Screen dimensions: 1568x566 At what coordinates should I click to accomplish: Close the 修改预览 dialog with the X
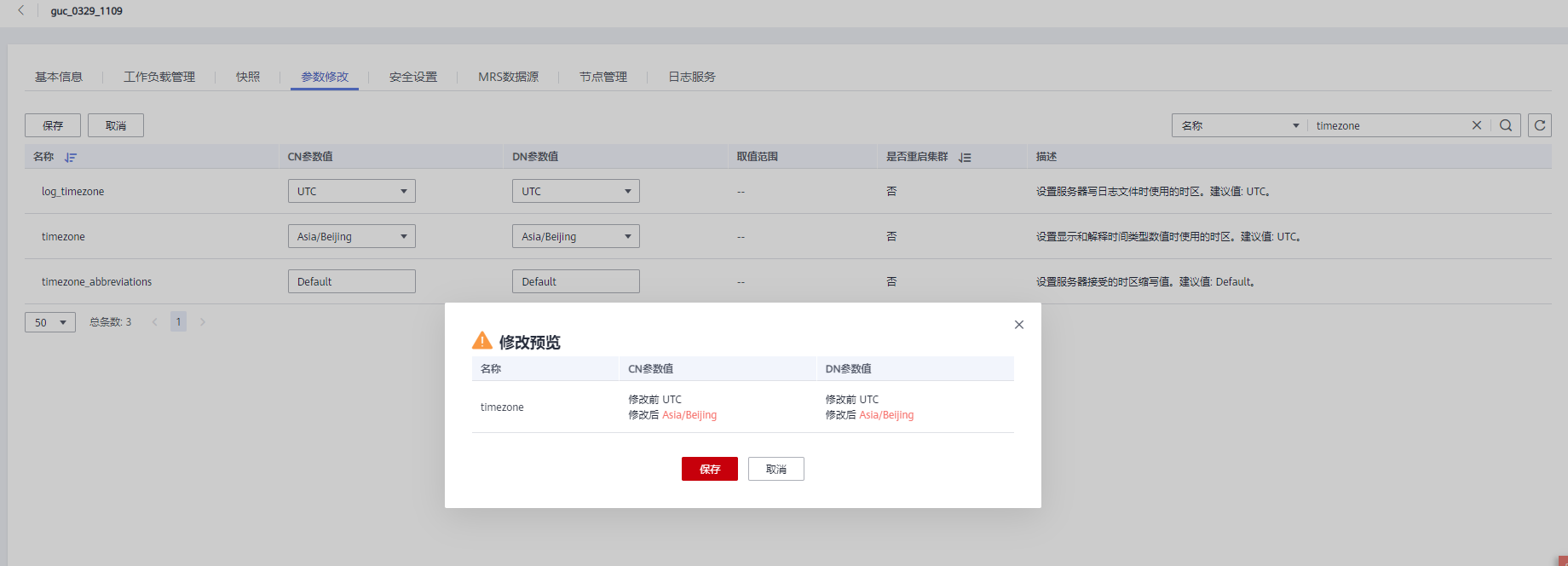1019,325
